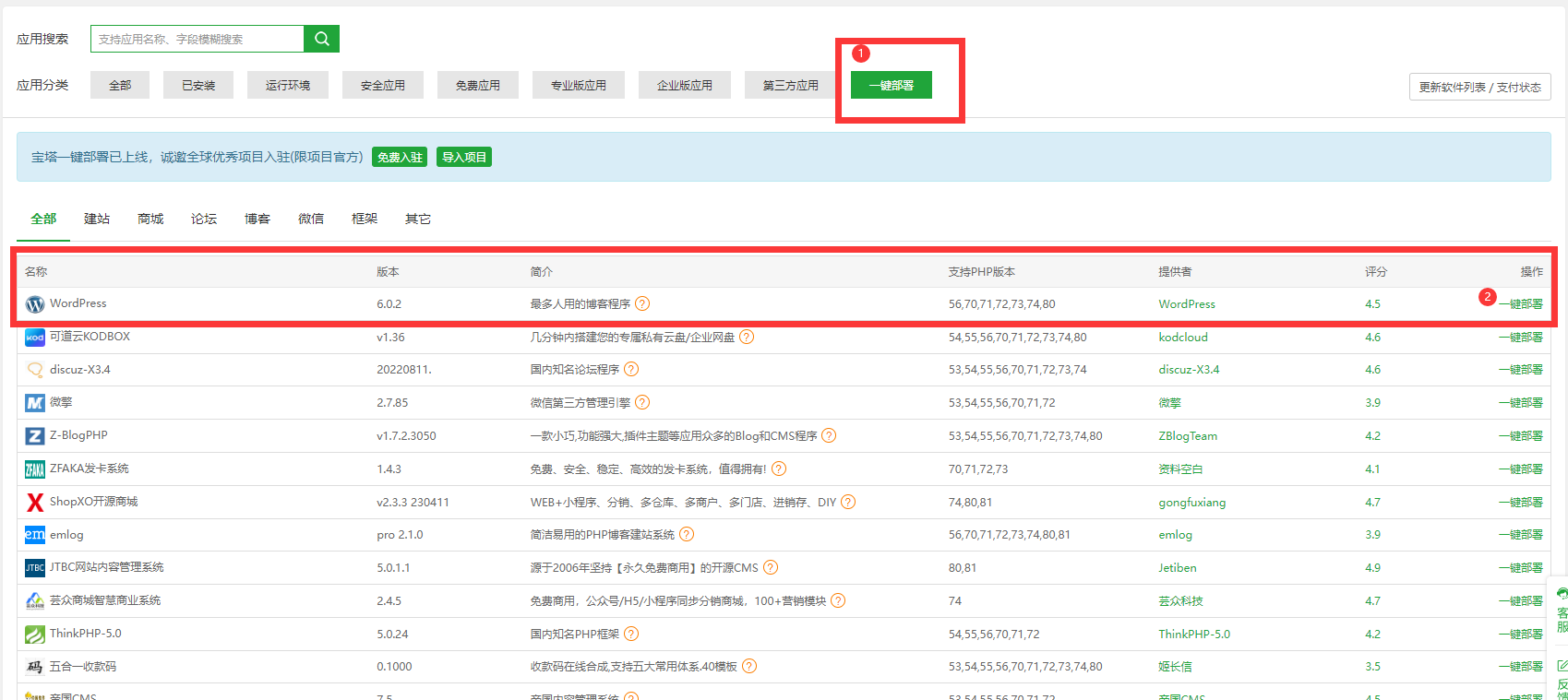
Task: Click the 4.9 rating for JTBC
Action: tap(1372, 567)
